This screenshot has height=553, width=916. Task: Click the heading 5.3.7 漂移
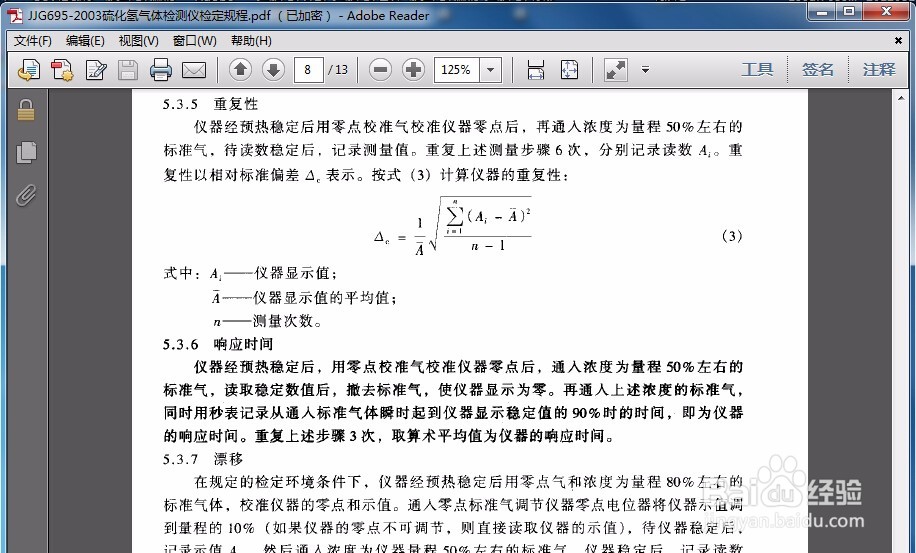[203, 460]
